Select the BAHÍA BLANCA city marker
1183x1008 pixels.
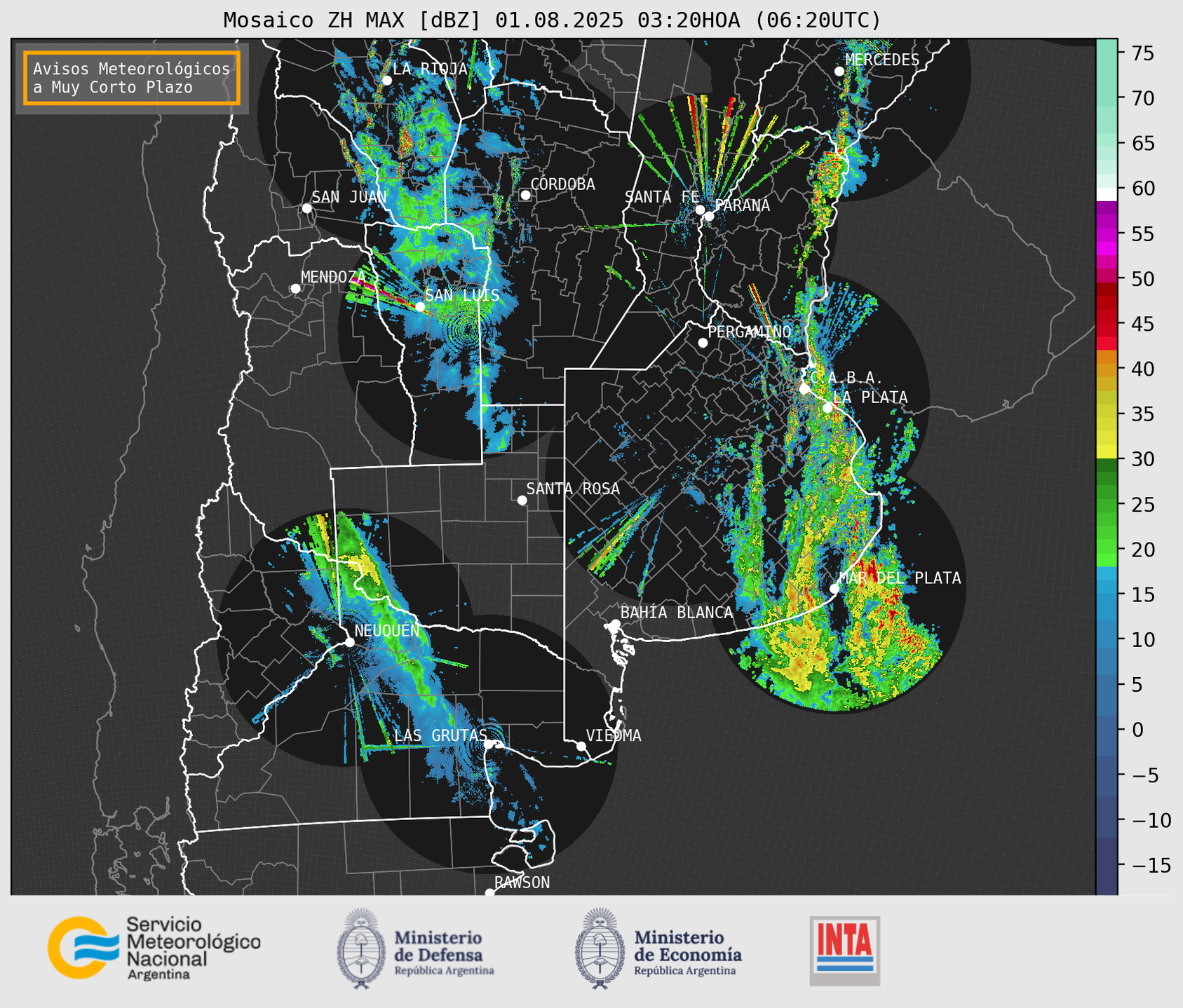[615, 624]
